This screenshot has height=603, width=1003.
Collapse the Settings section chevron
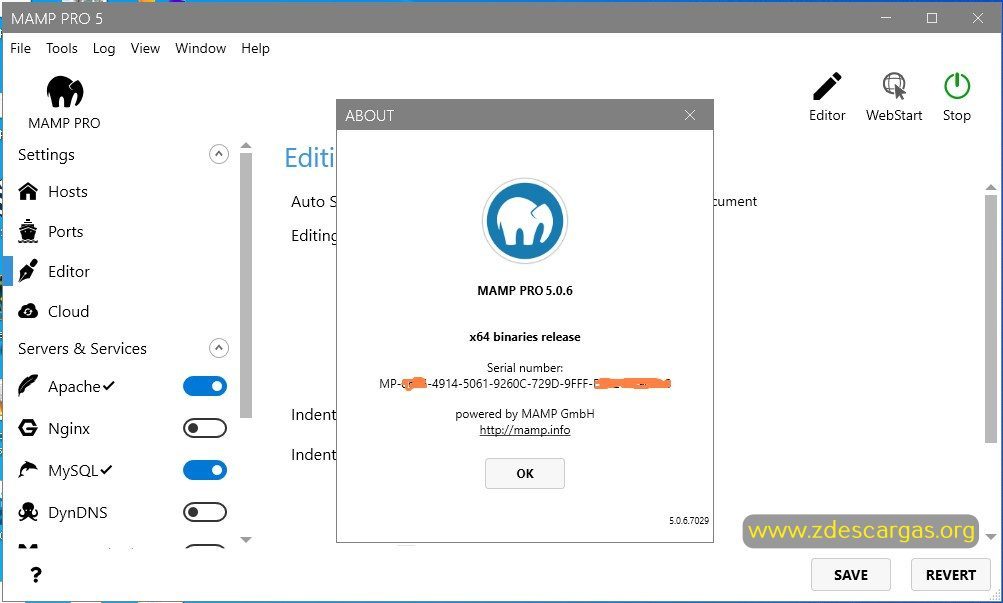point(219,154)
